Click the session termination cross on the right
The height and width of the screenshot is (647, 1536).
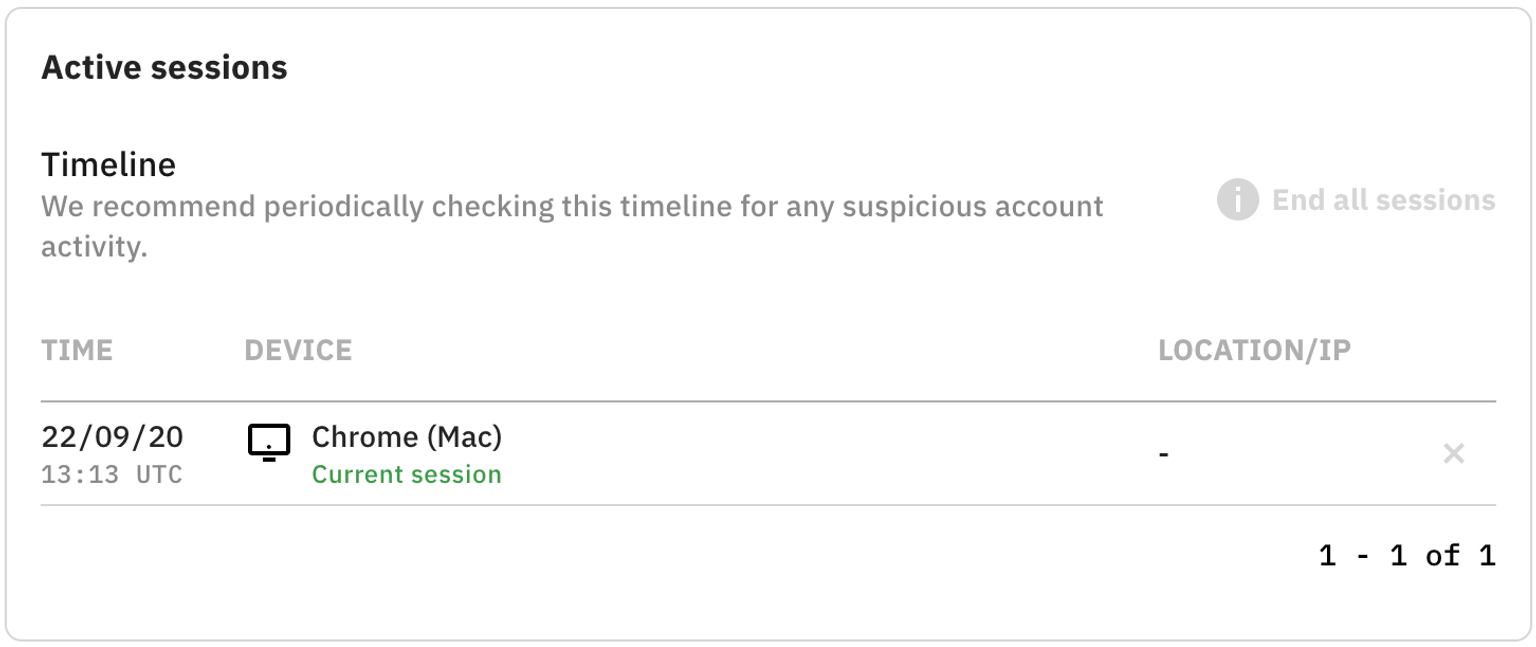click(1455, 453)
